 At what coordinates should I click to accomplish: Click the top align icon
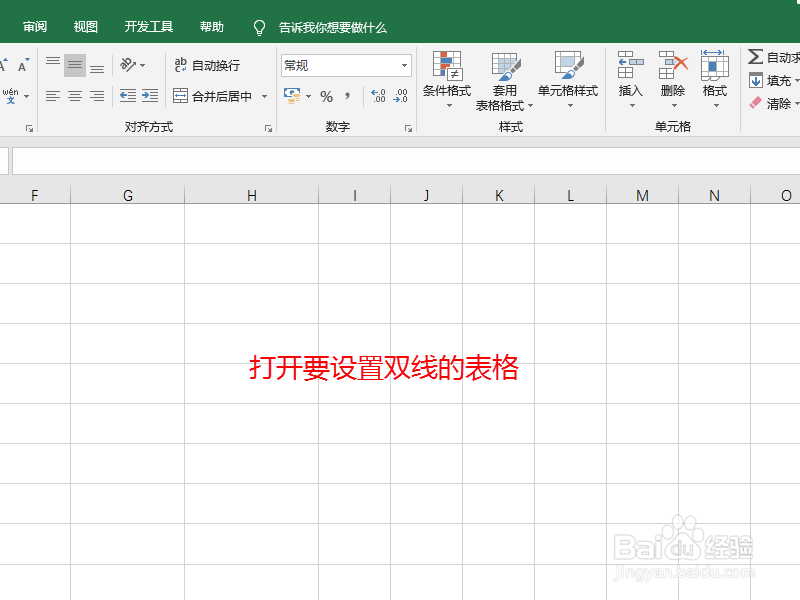click(x=53, y=64)
